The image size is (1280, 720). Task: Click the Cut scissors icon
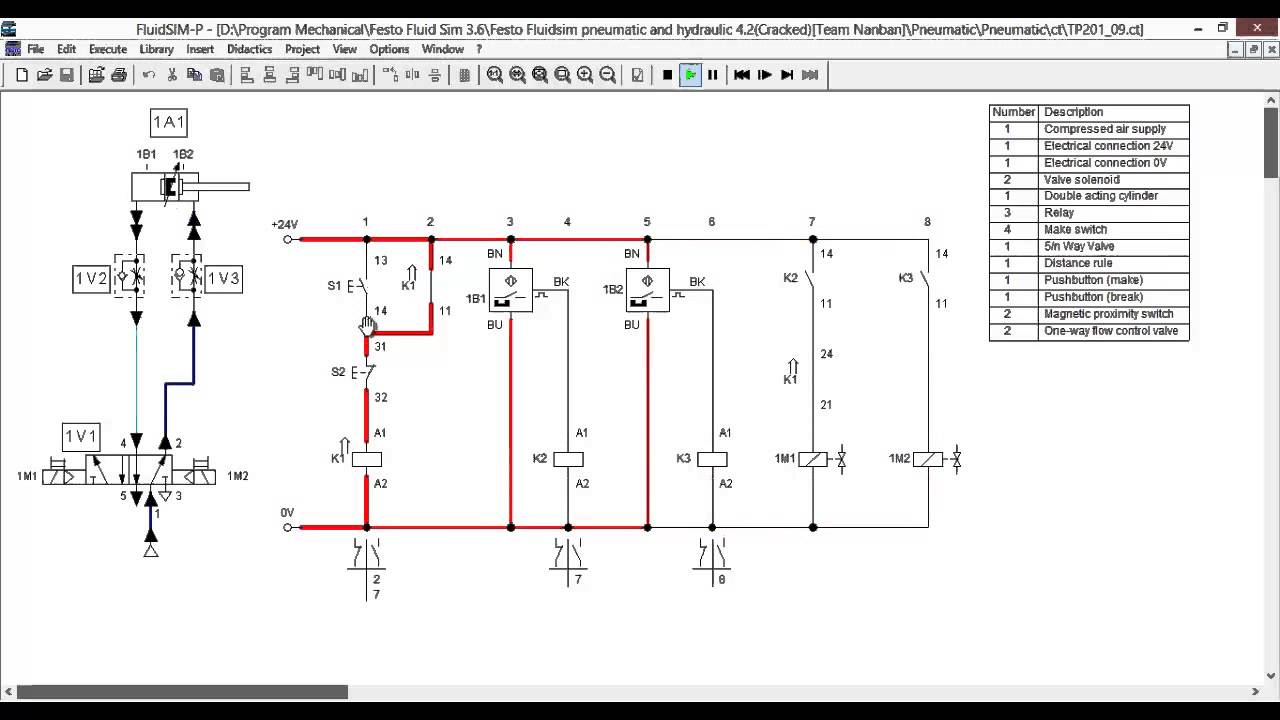pyautogui.click(x=172, y=74)
